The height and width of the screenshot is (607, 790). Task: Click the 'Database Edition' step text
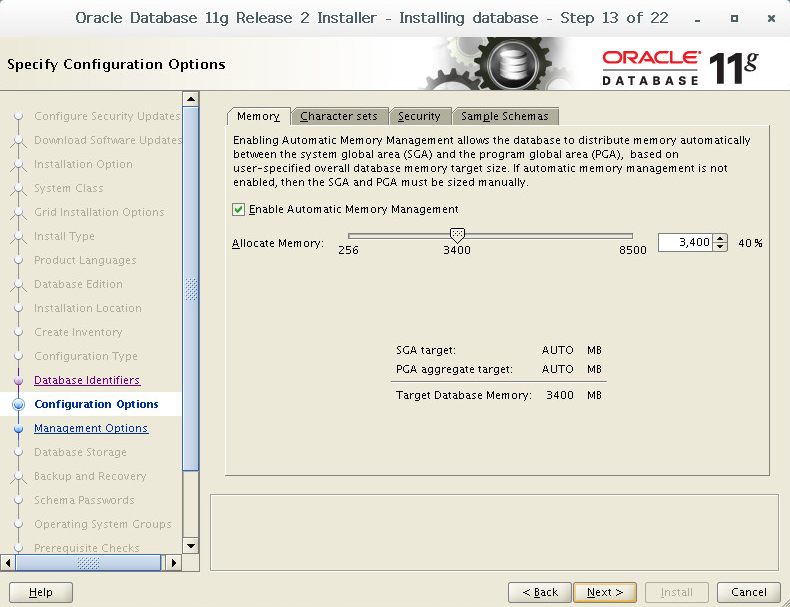(78, 284)
